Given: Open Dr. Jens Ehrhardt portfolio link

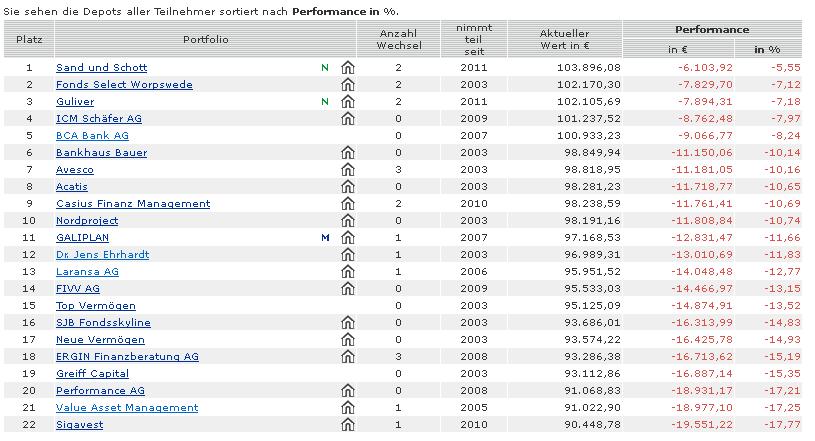Looking at the screenshot, I should pyautogui.click(x=102, y=255).
